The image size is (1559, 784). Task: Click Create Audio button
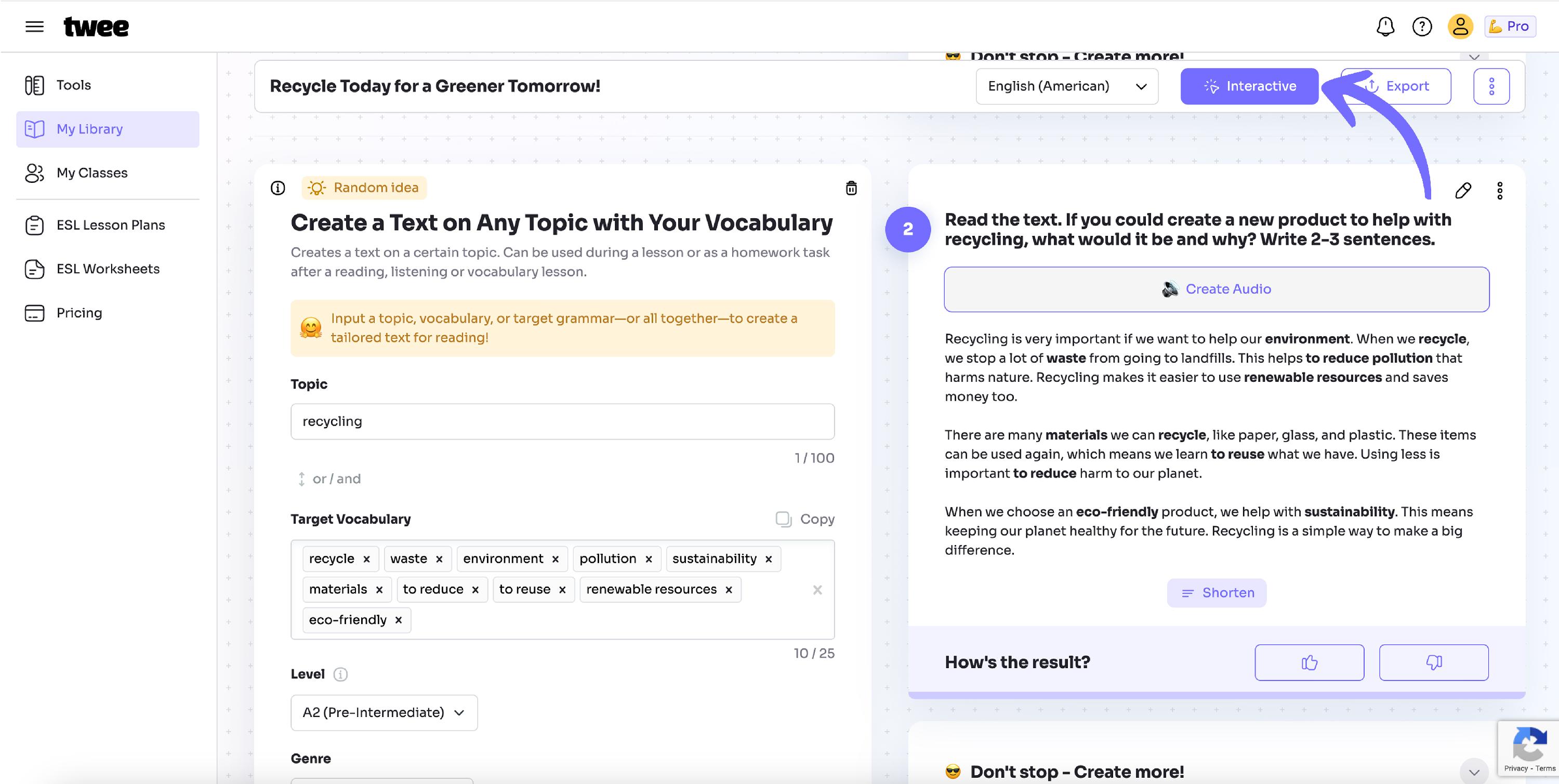pos(1217,289)
